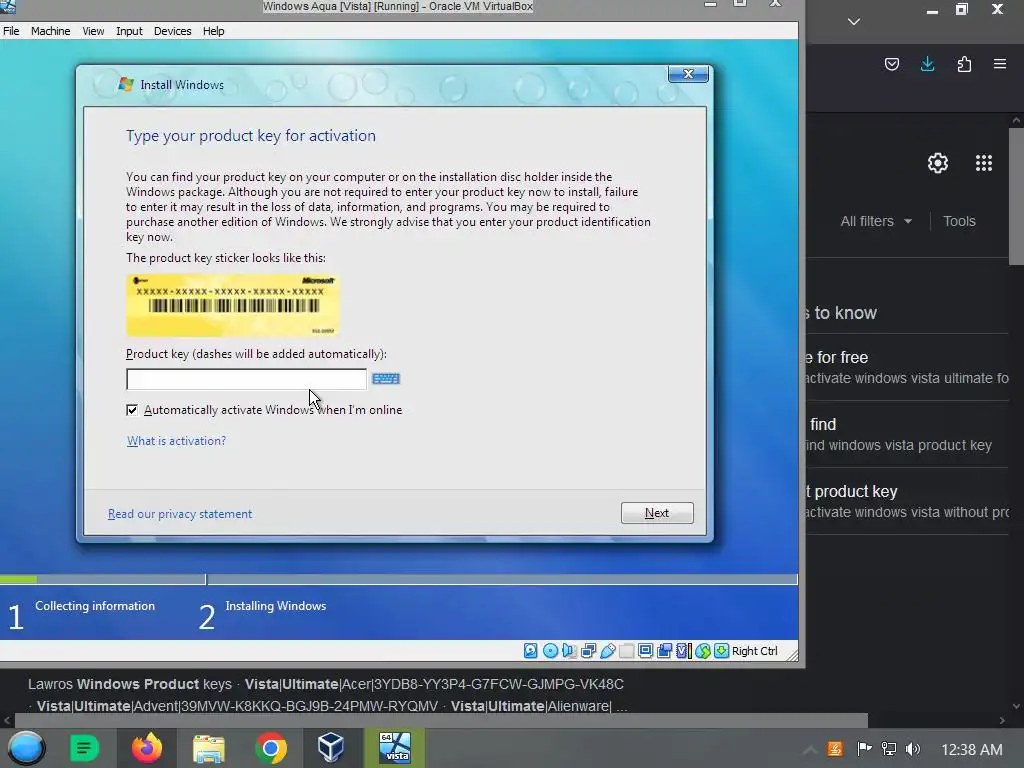Click the product key text field
Image resolution: width=1024 pixels, height=768 pixels.
[246, 379]
